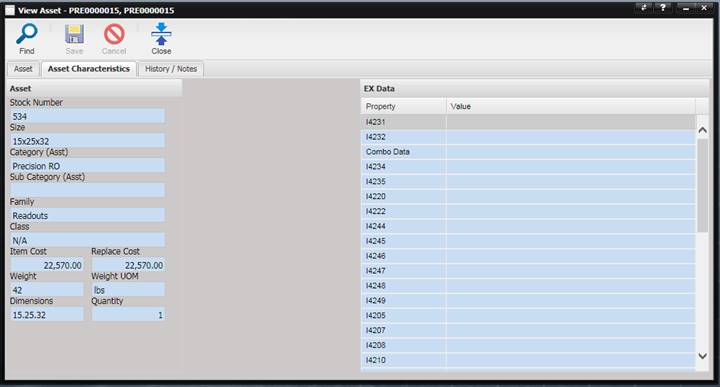Switch to the Asset tab
This screenshot has width=720, height=387.
[23, 69]
